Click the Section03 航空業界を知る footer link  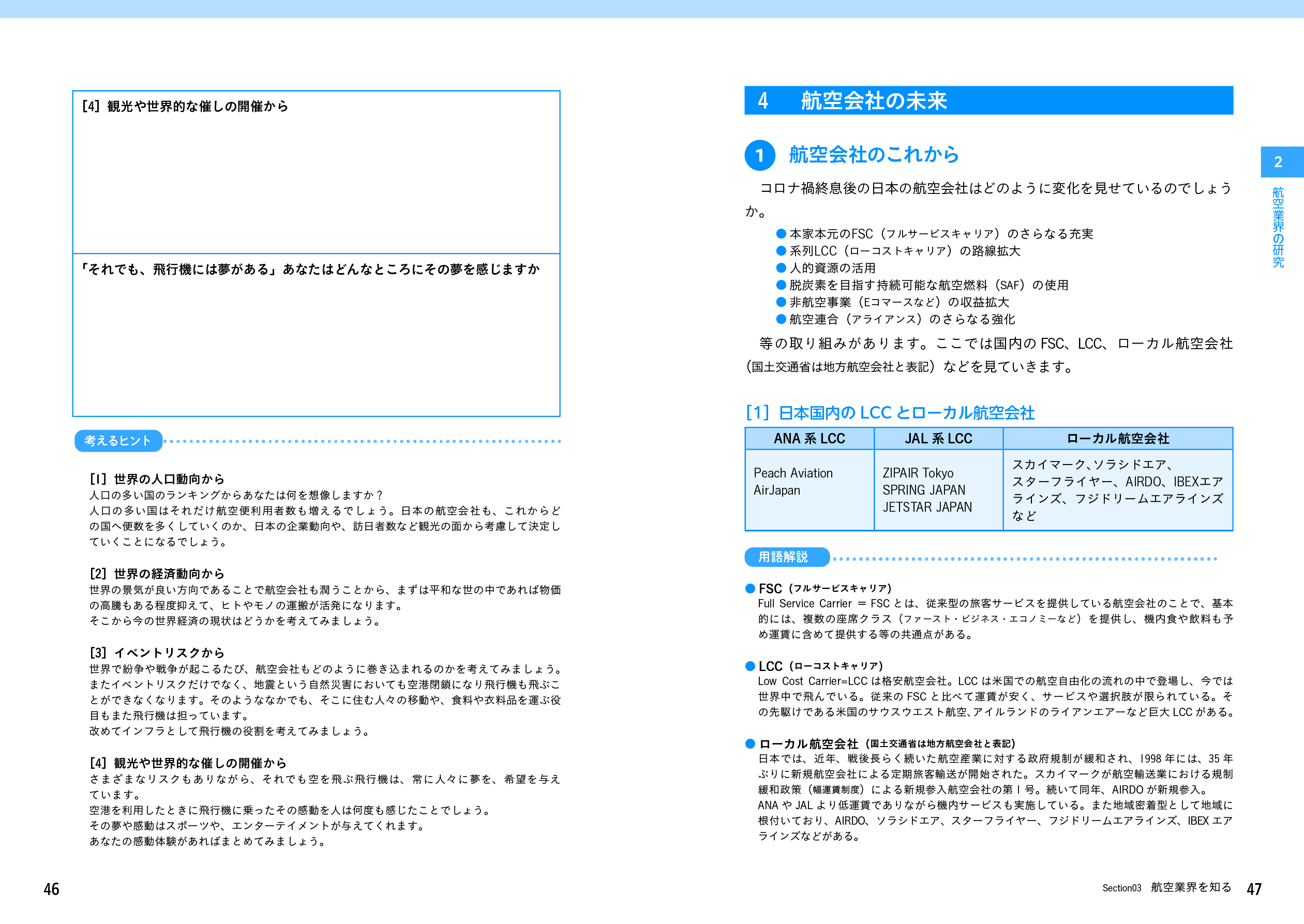pos(1166,887)
